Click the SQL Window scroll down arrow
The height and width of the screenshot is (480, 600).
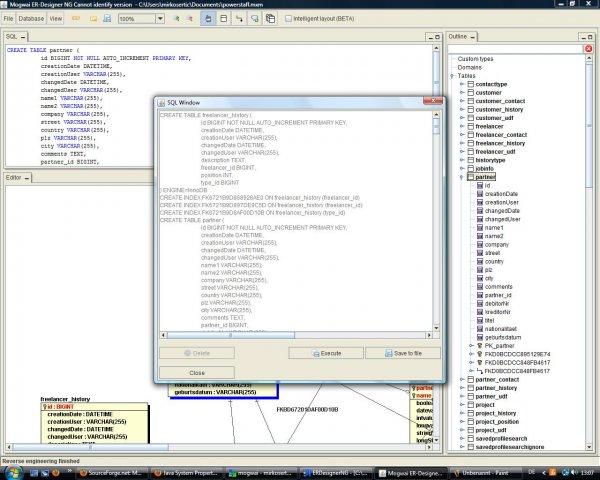(436, 328)
